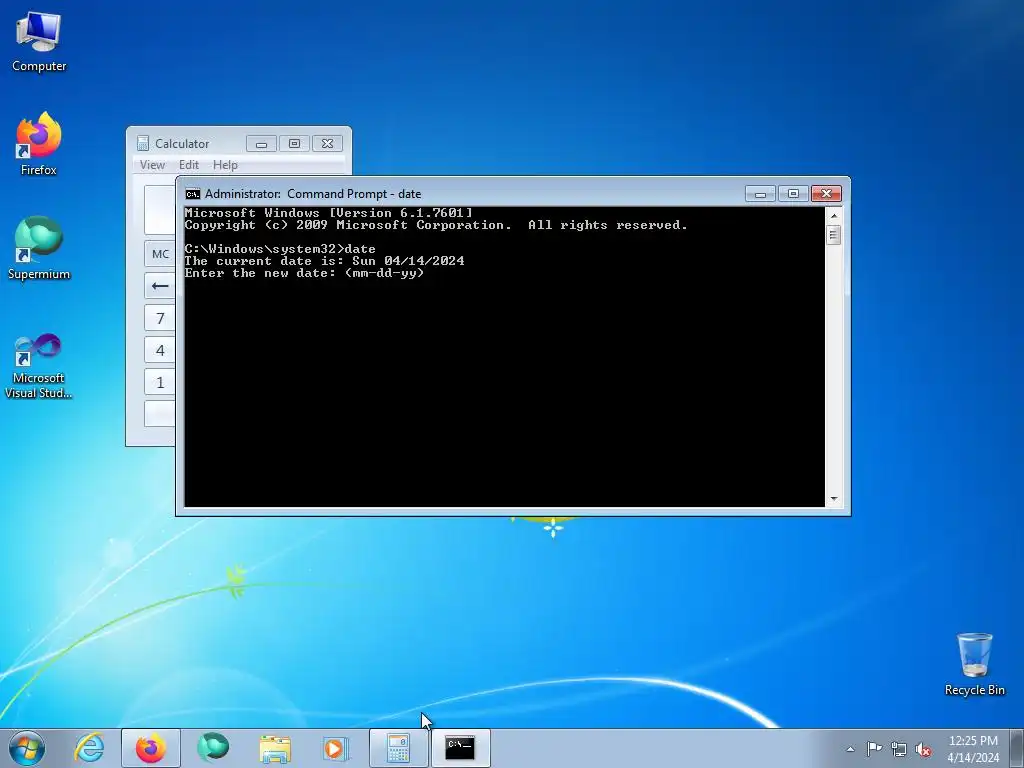Screen dimensions: 1024x768
Task: Click the Calculator title bar icon
Action: click(x=143, y=143)
